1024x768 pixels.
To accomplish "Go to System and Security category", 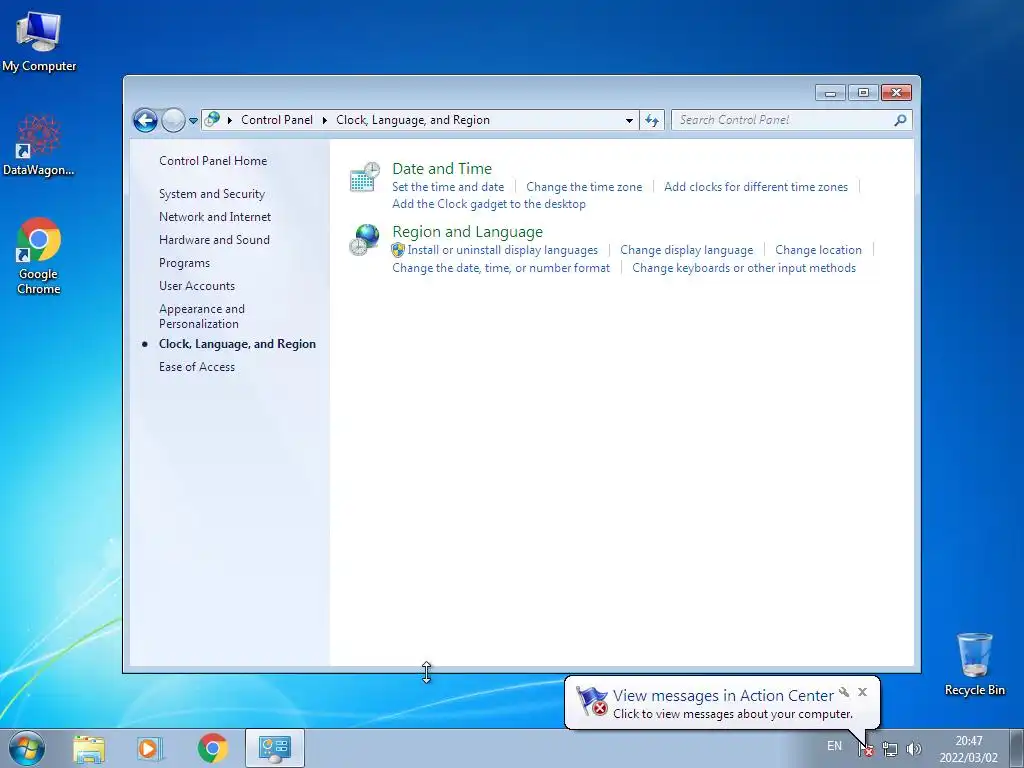I will point(212,194).
